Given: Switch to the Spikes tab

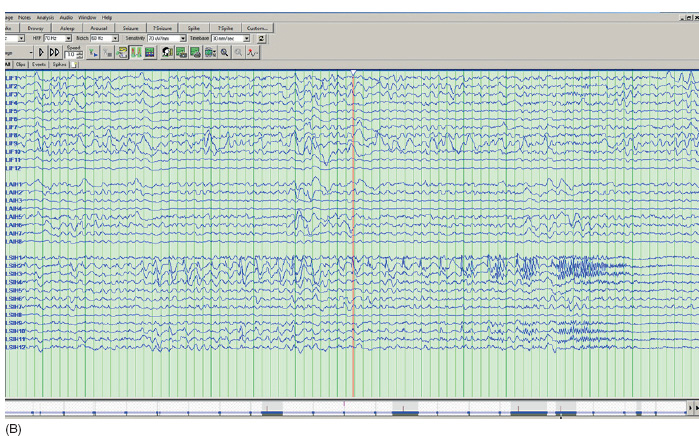Looking at the screenshot, I should [59, 64].
